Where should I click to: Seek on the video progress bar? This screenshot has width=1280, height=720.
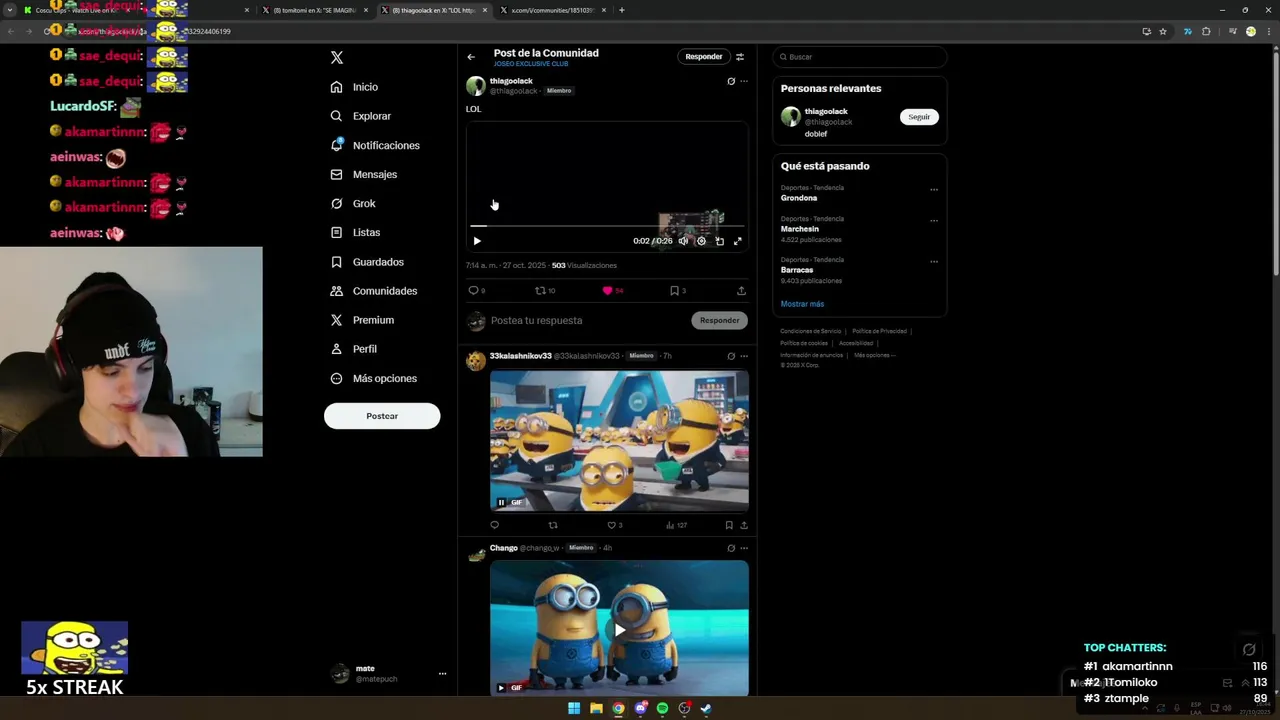tap(607, 227)
